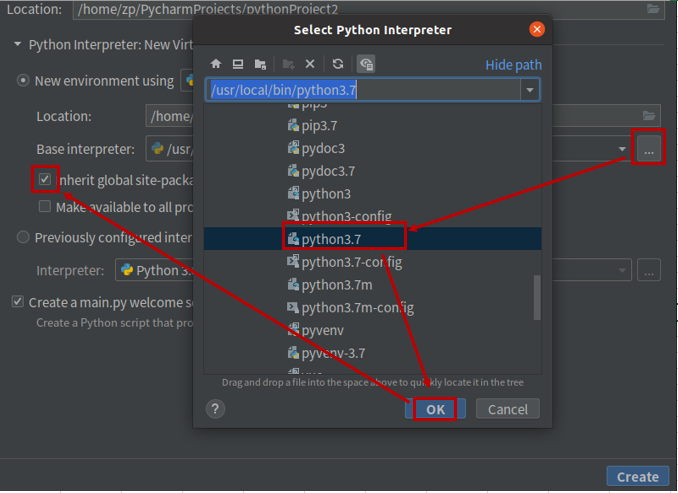
Task: Open help question mark button
Action: pyautogui.click(x=215, y=409)
